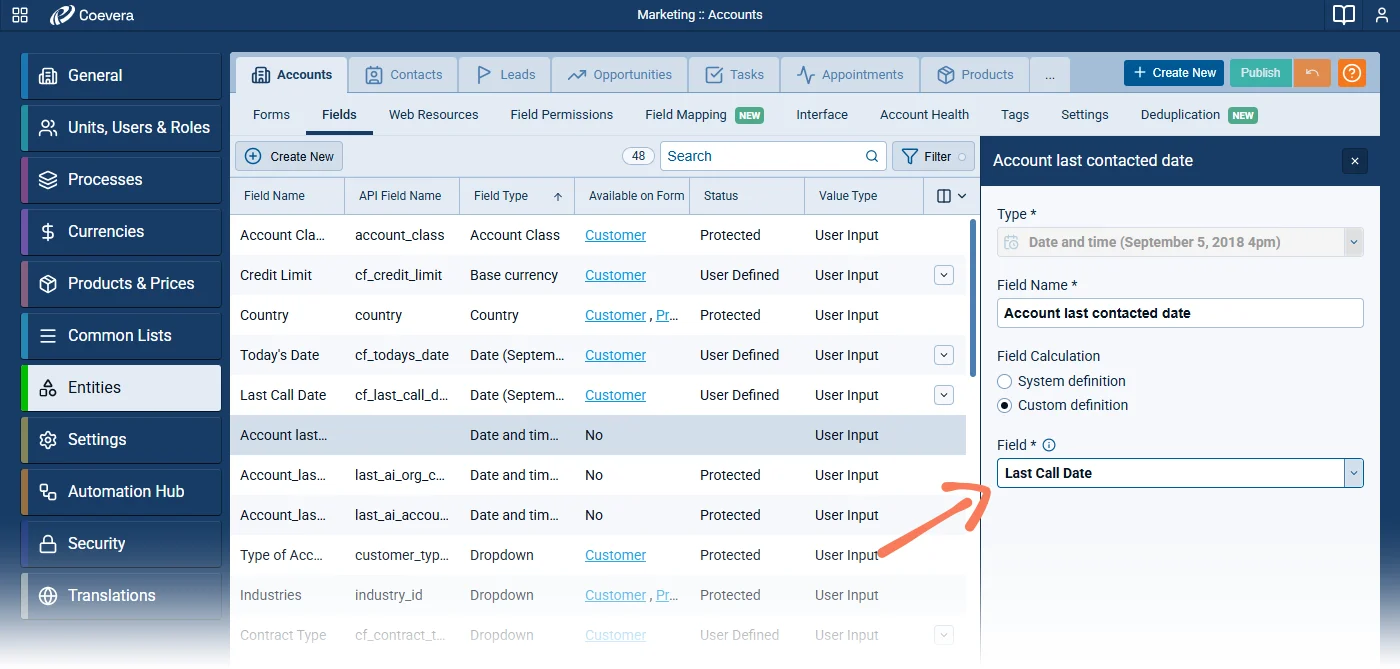Click the orange undo arrow button
The image size is (1400, 669).
pyautogui.click(x=1312, y=73)
